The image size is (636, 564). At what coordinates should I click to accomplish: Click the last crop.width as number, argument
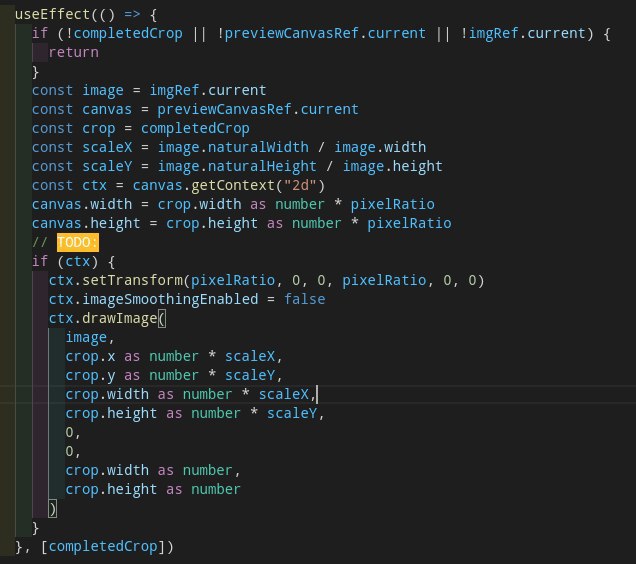tap(153, 471)
